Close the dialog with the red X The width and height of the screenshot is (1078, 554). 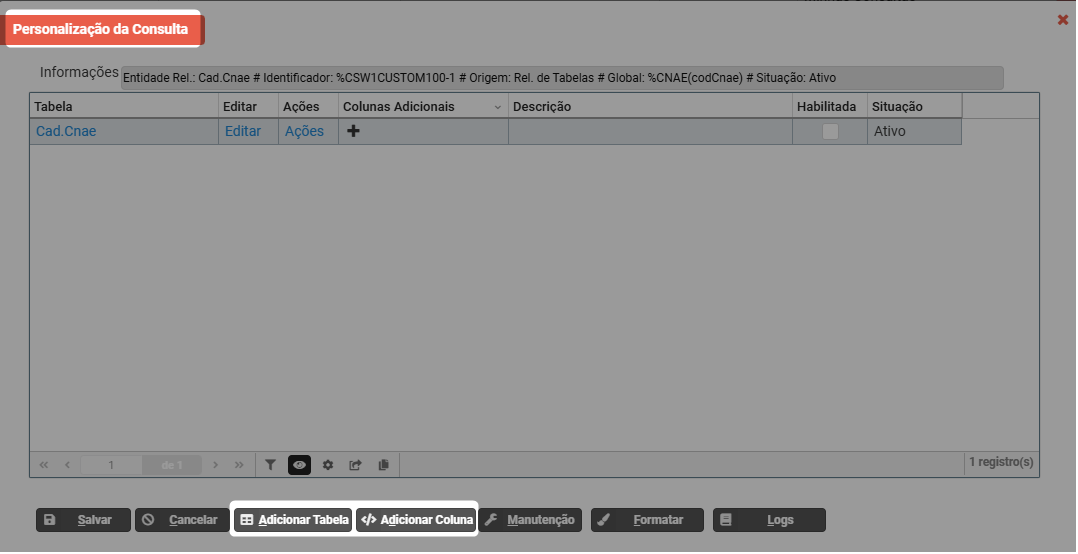pyautogui.click(x=1062, y=20)
